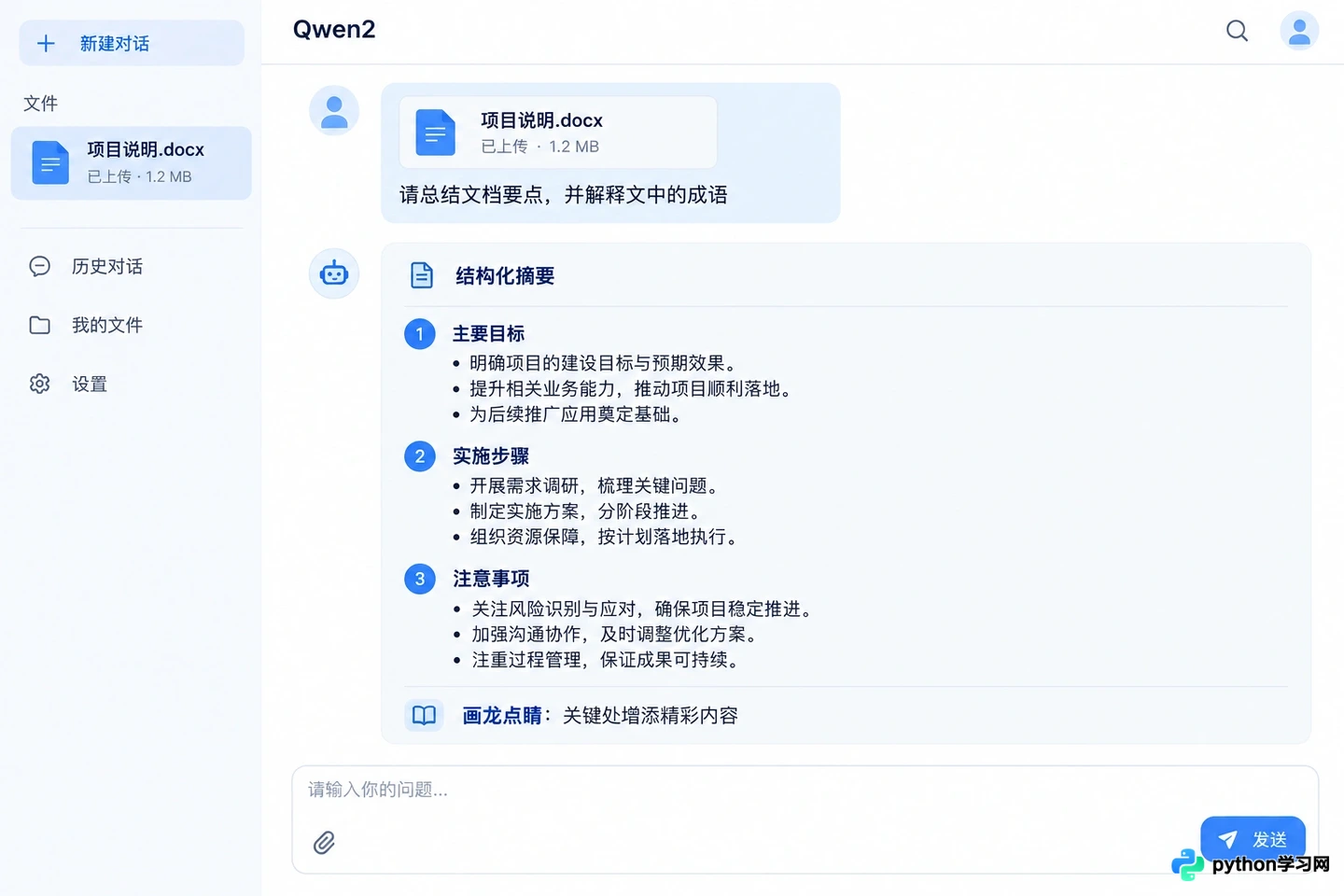Viewport: 1344px width, 896px height.
Task: Click the numbered badge 3 for 注意事项
Action: tap(420, 579)
